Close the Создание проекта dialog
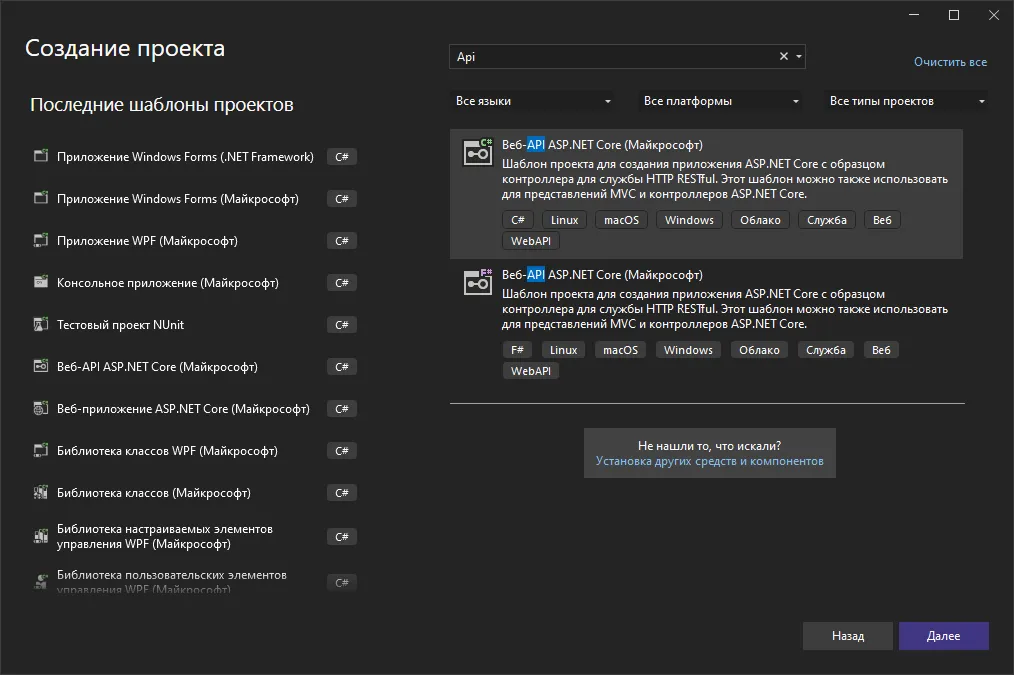This screenshot has width=1014, height=675. (x=994, y=15)
